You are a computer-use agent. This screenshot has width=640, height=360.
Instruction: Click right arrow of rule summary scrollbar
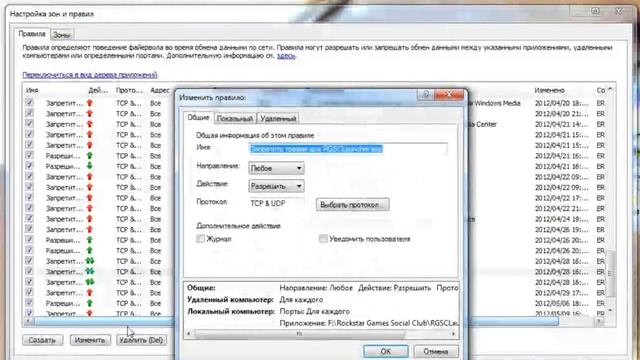(x=453, y=334)
